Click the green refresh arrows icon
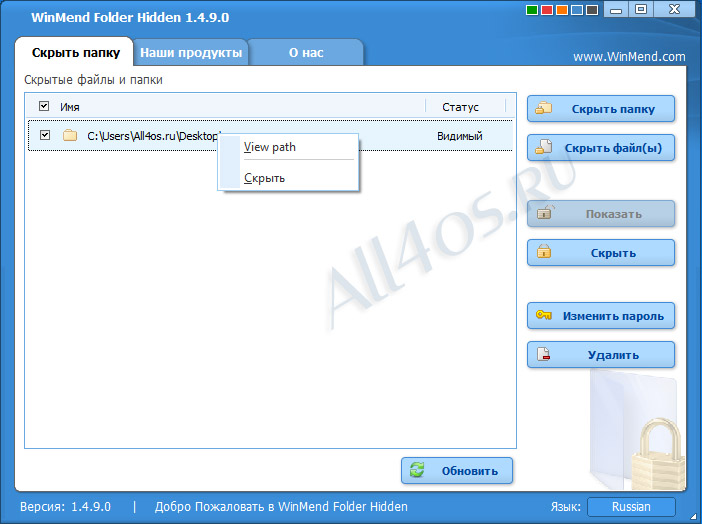The width and height of the screenshot is (702, 524). pyautogui.click(x=417, y=470)
